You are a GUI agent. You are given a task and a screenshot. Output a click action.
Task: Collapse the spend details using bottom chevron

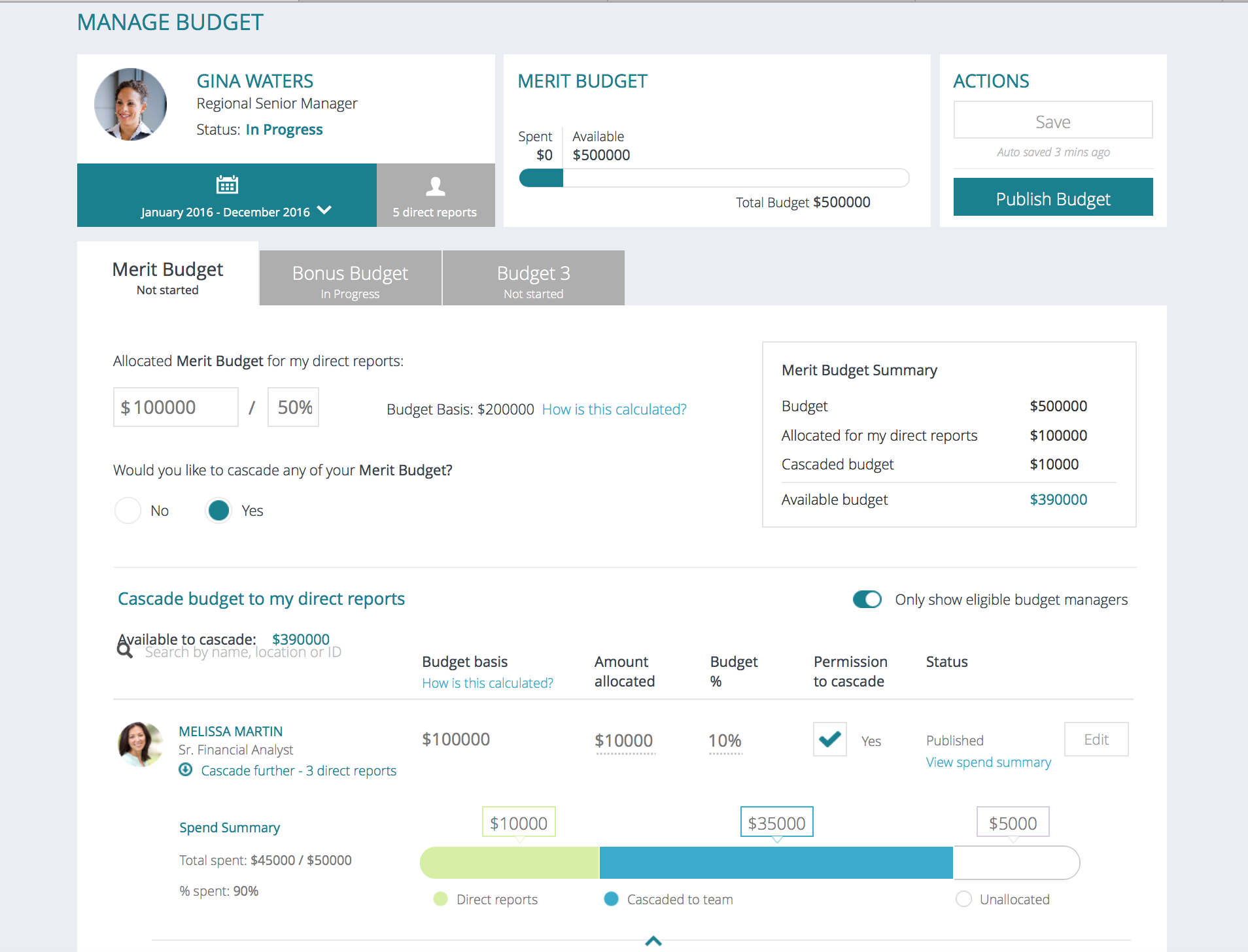tap(652, 942)
